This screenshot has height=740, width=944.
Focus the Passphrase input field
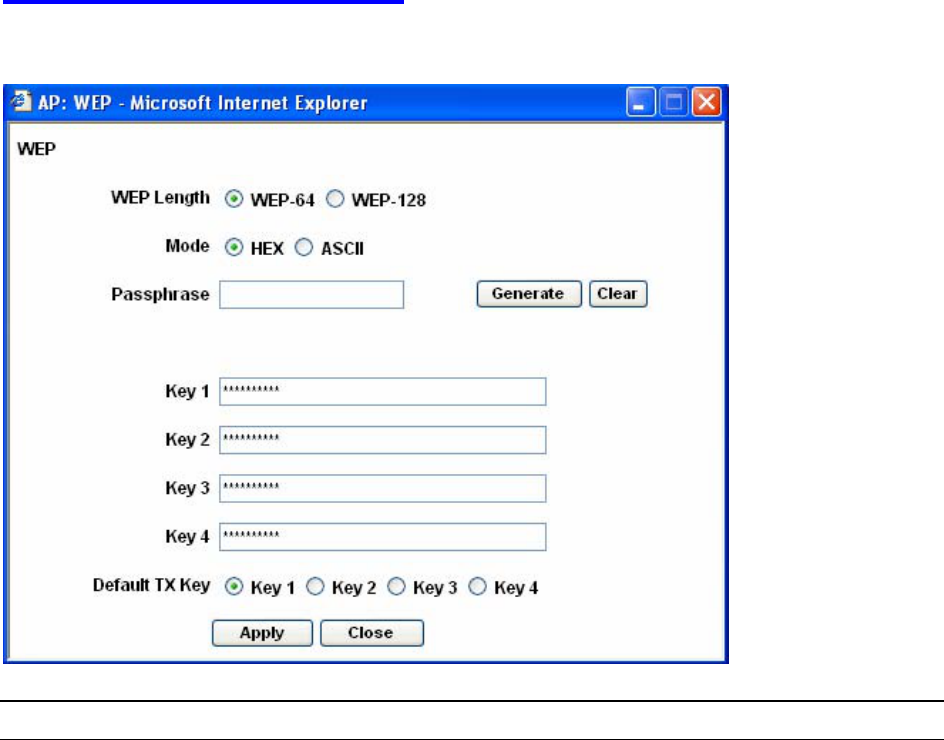311,294
